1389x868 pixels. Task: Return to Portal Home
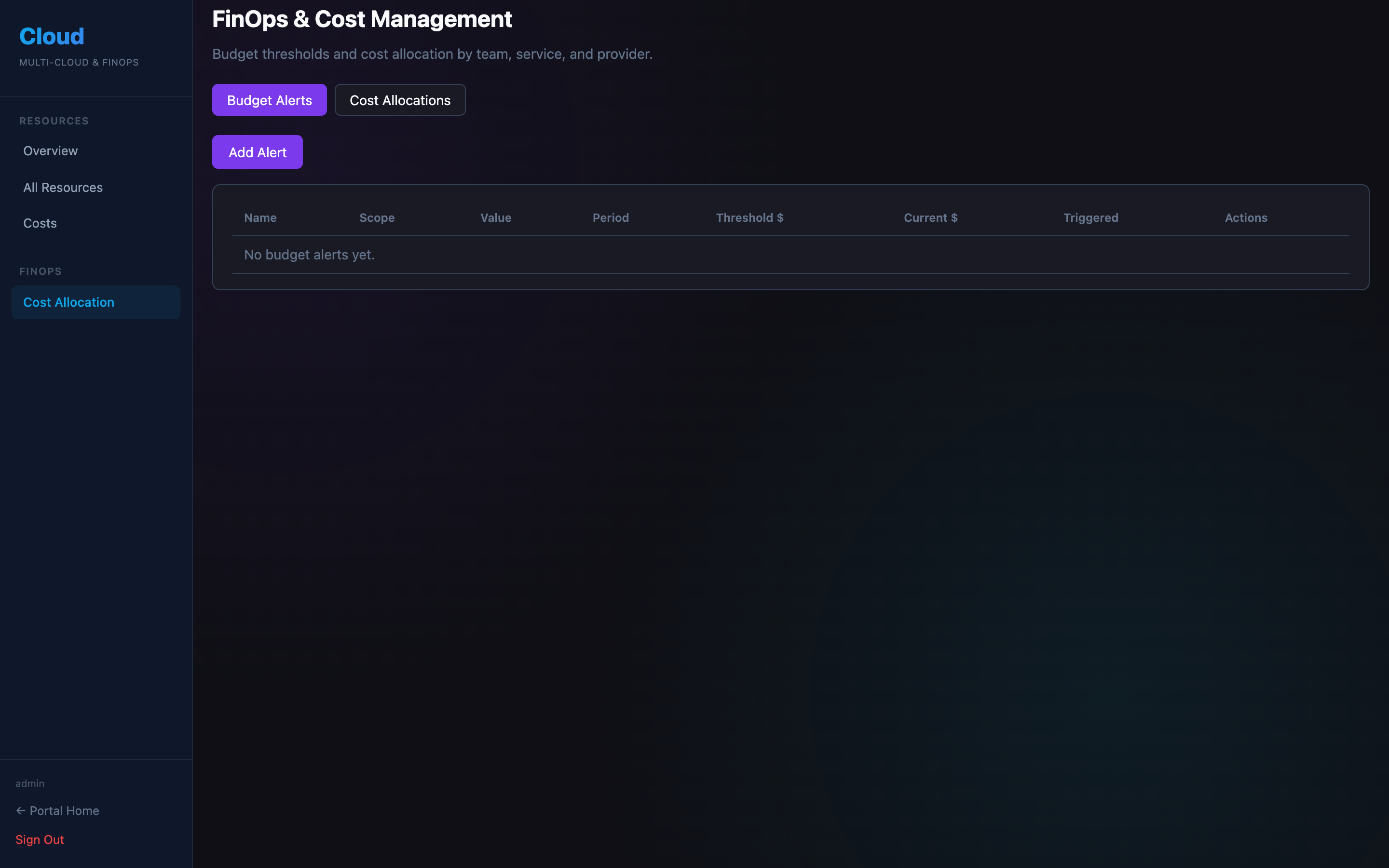tap(57, 811)
